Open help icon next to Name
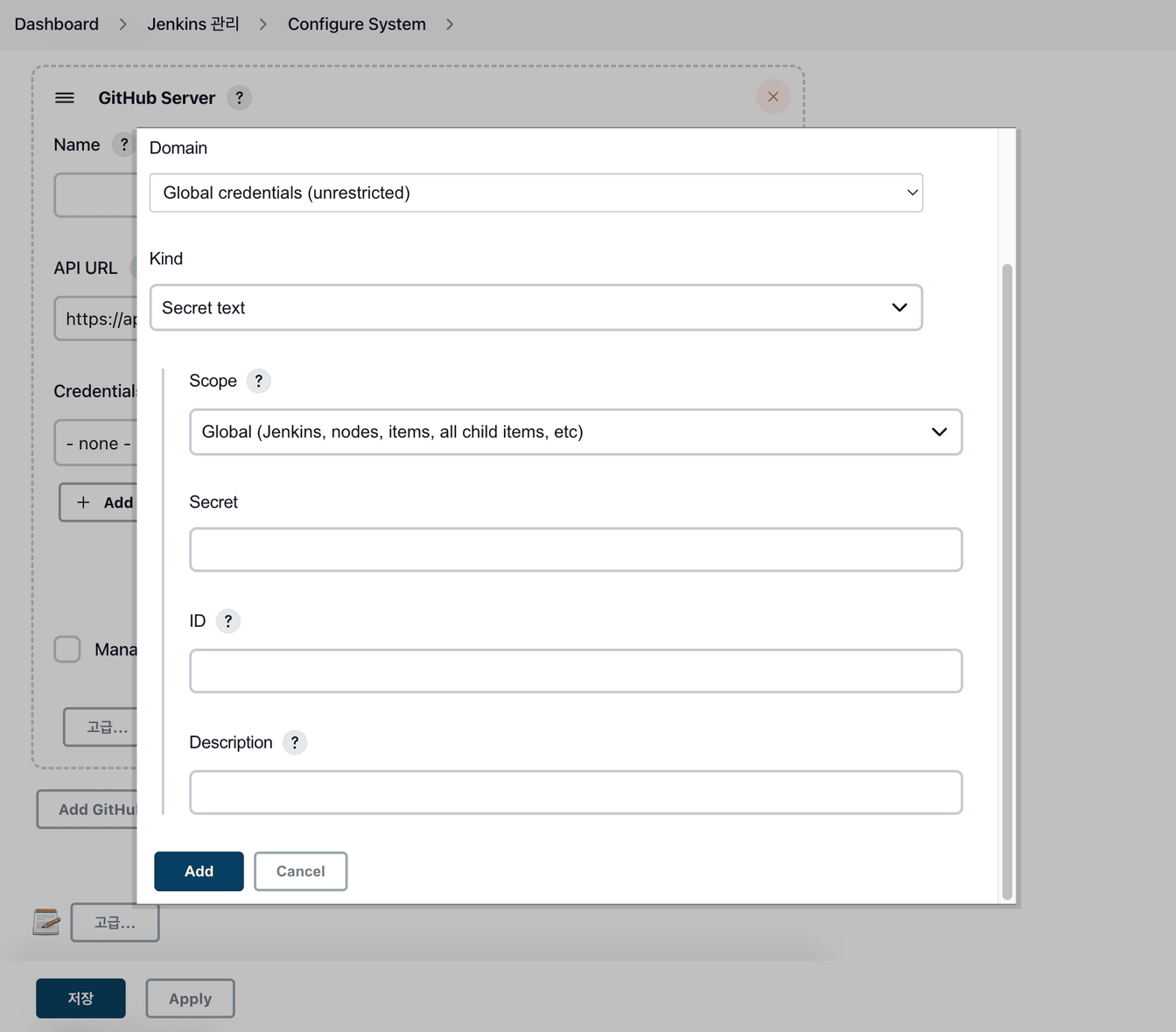 (x=124, y=145)
